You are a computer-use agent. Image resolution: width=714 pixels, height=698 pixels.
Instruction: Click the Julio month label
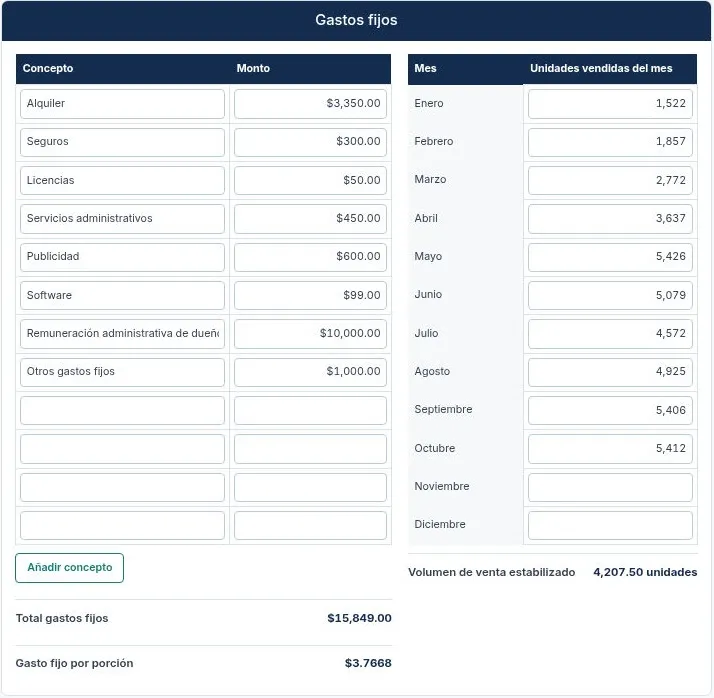point(426,333)
